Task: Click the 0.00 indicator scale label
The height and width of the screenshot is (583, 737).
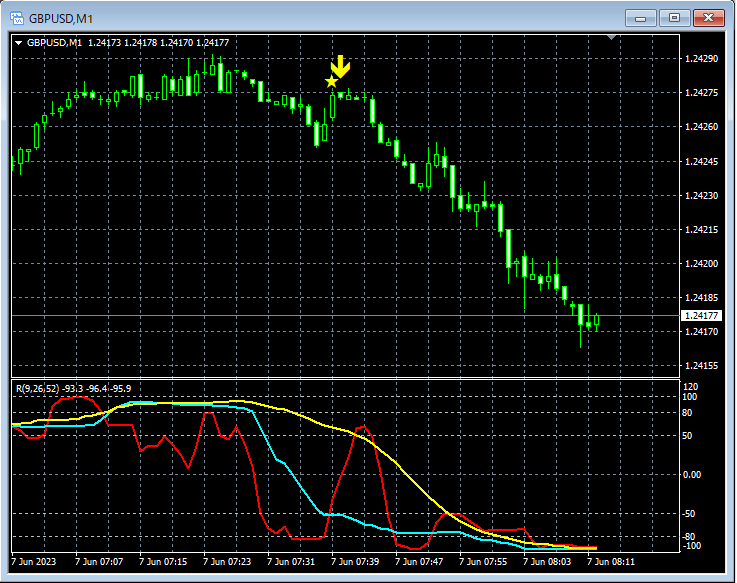Action: [692, 475]
